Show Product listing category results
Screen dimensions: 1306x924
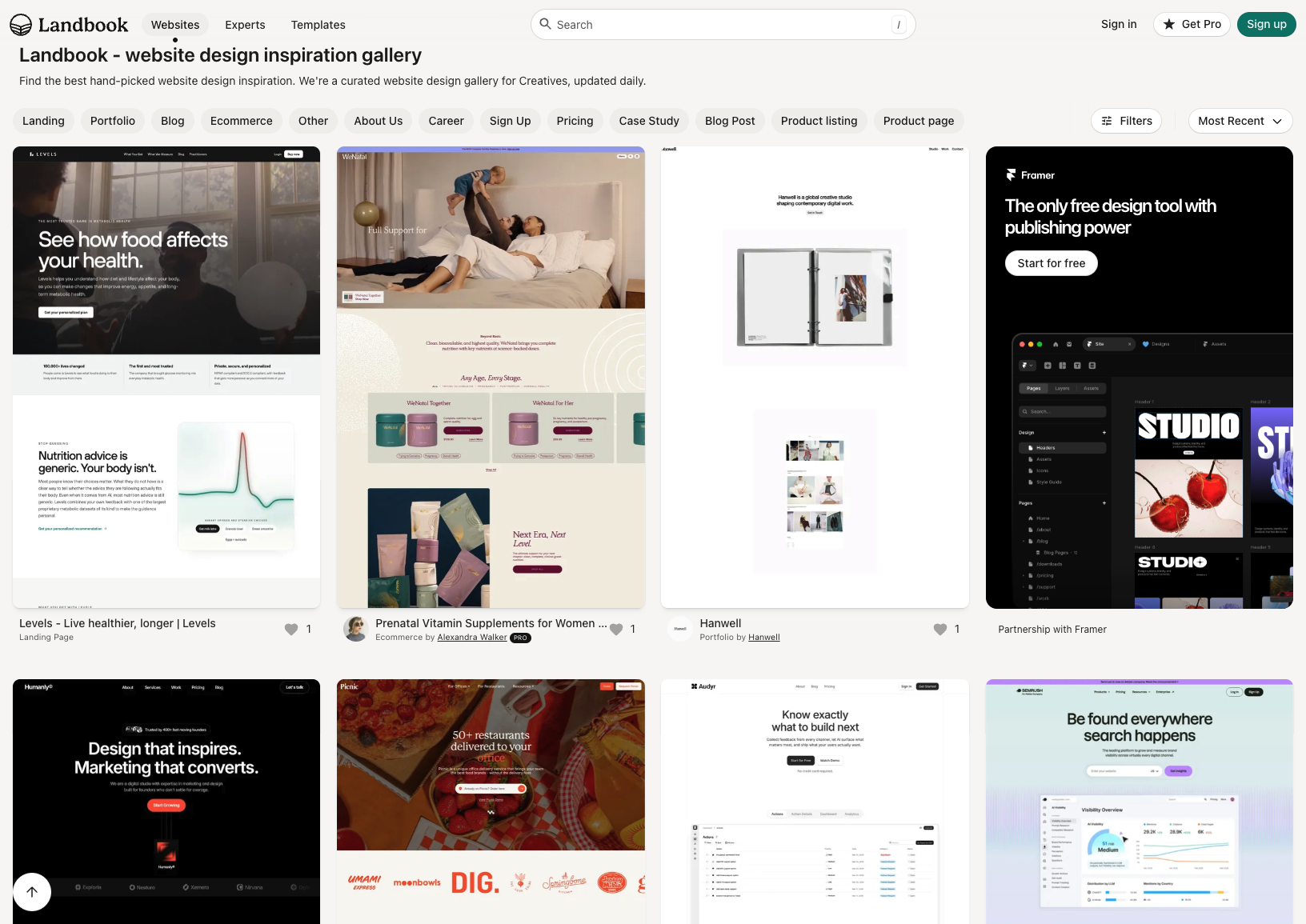819,121
